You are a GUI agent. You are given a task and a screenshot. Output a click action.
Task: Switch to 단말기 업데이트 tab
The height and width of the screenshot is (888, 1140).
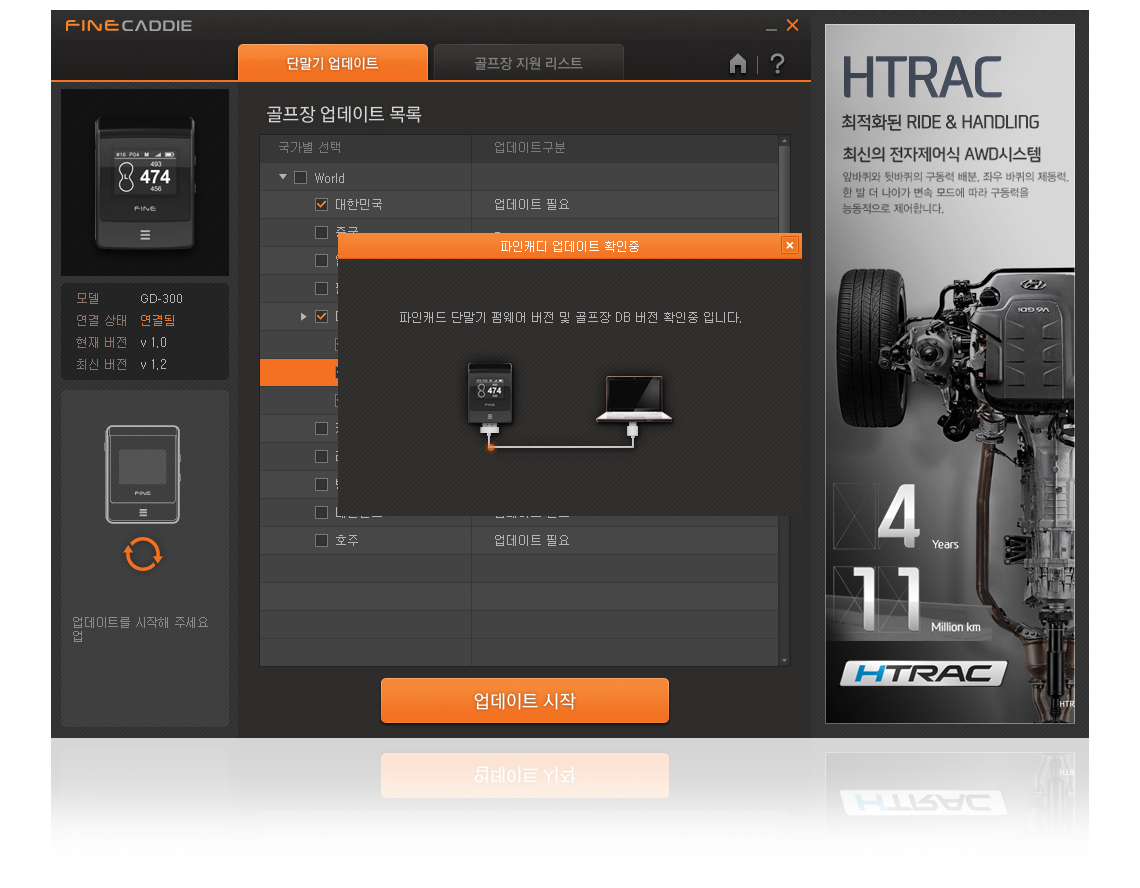coord(332,63)
